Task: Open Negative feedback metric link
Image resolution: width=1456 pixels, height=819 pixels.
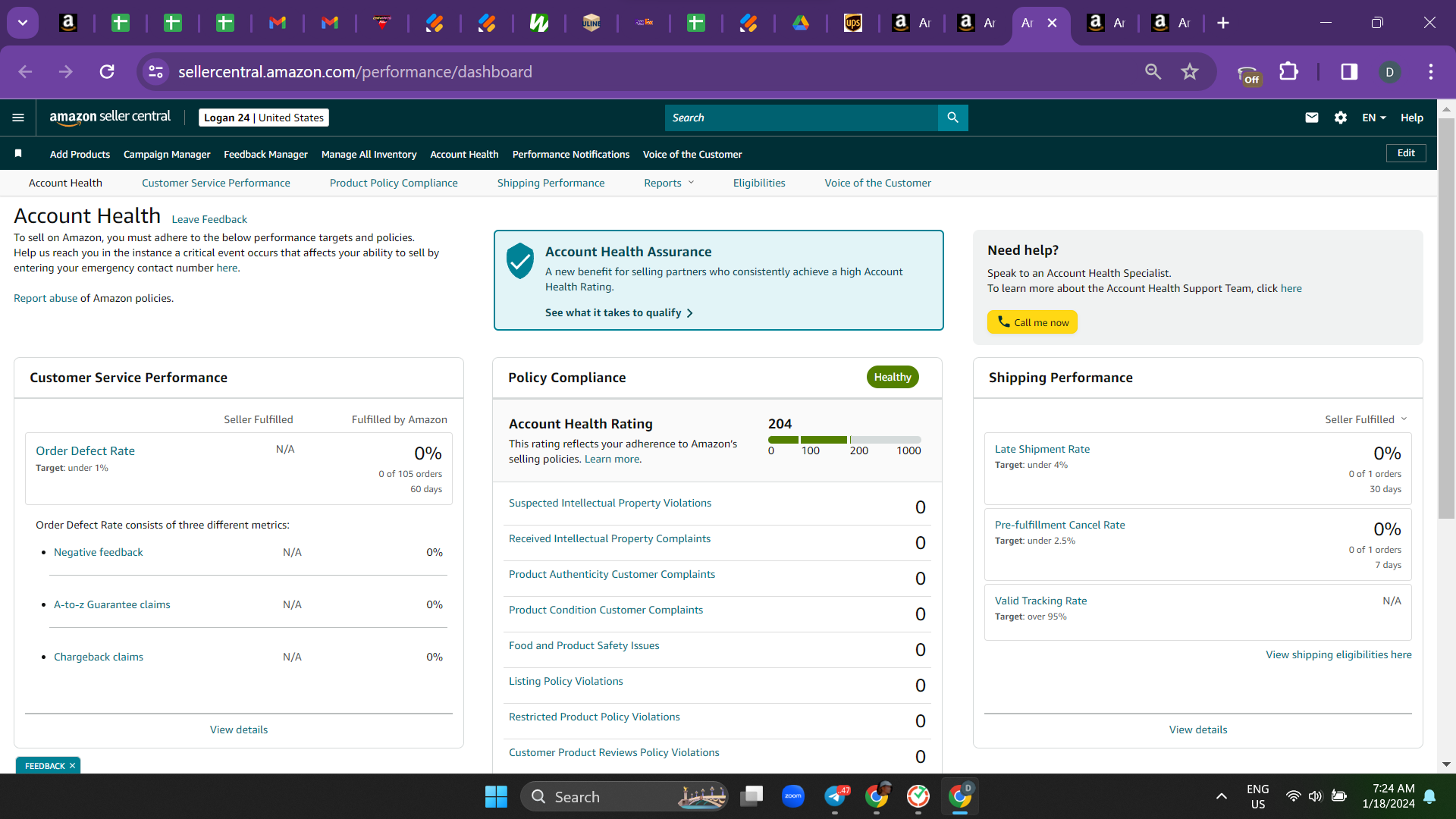Action: pyautogui.click(x=98, y=552)
